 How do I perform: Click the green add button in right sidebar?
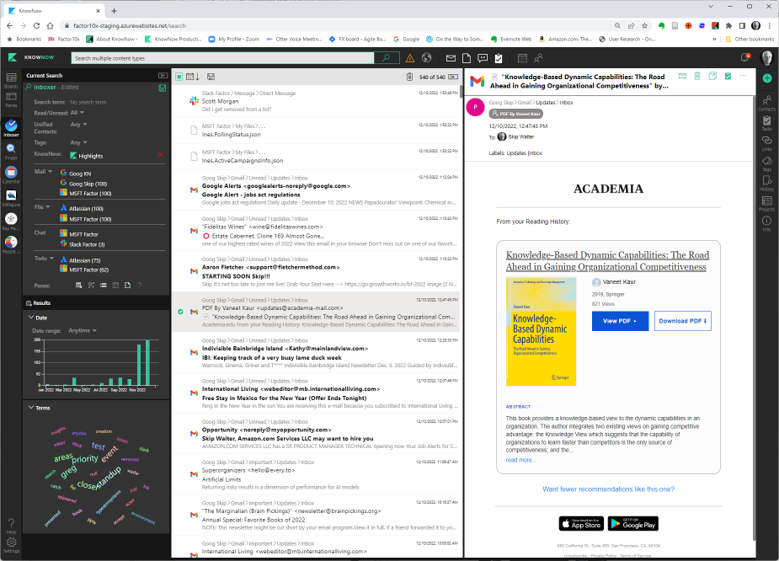click(x=767, y=79)
